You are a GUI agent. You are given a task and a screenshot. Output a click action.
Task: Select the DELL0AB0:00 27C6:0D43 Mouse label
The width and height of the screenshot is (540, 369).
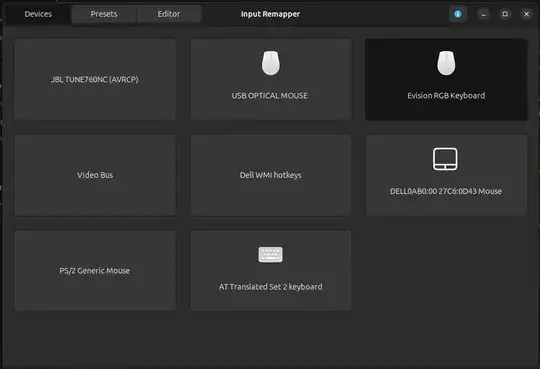pos(446,191)
